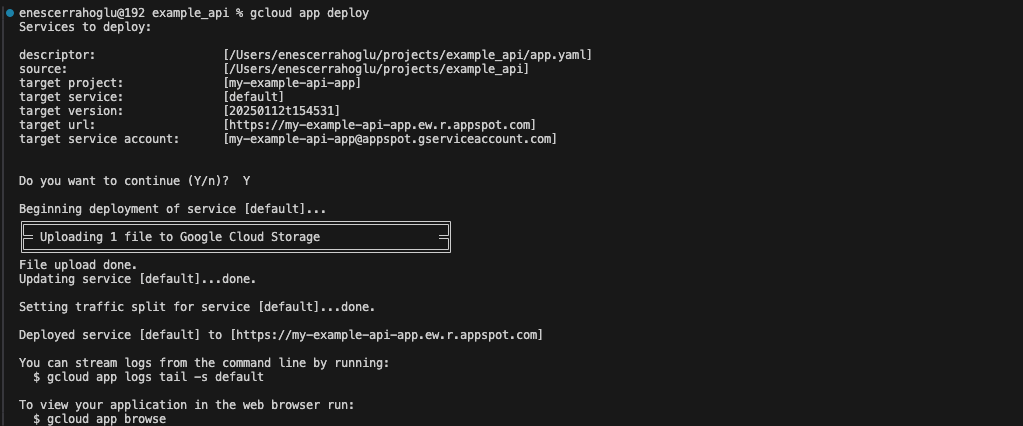Click the gcloud app deploy command text

tap(309, 13)
